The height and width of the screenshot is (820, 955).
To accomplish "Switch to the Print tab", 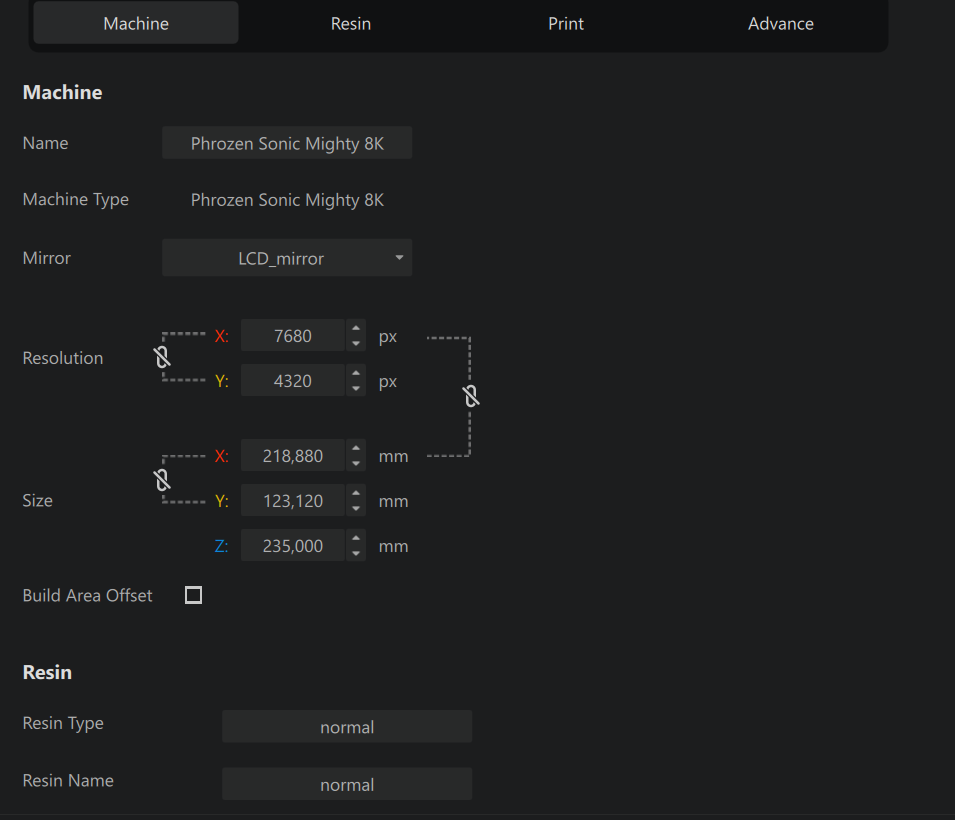I will pos(566,24).
